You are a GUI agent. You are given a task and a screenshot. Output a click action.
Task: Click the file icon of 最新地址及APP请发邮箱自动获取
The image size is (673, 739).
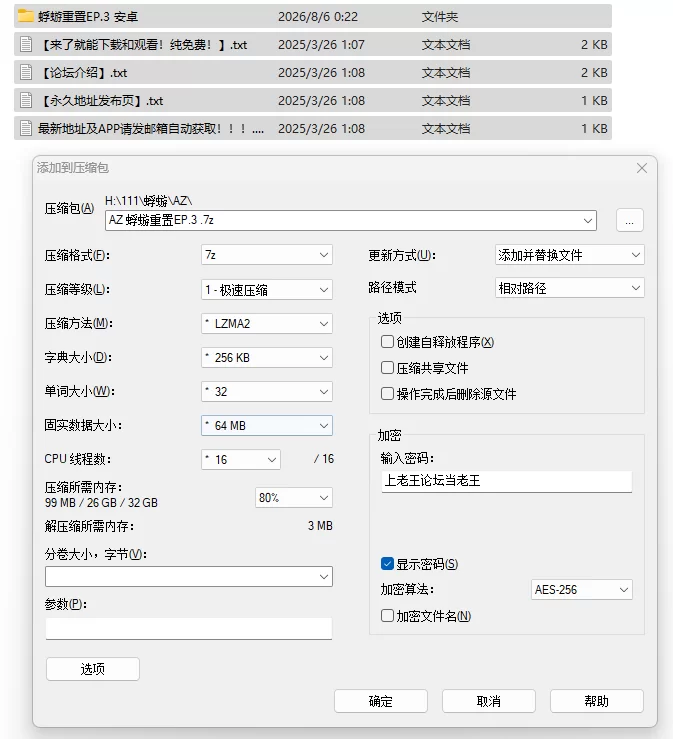point(26,128)
